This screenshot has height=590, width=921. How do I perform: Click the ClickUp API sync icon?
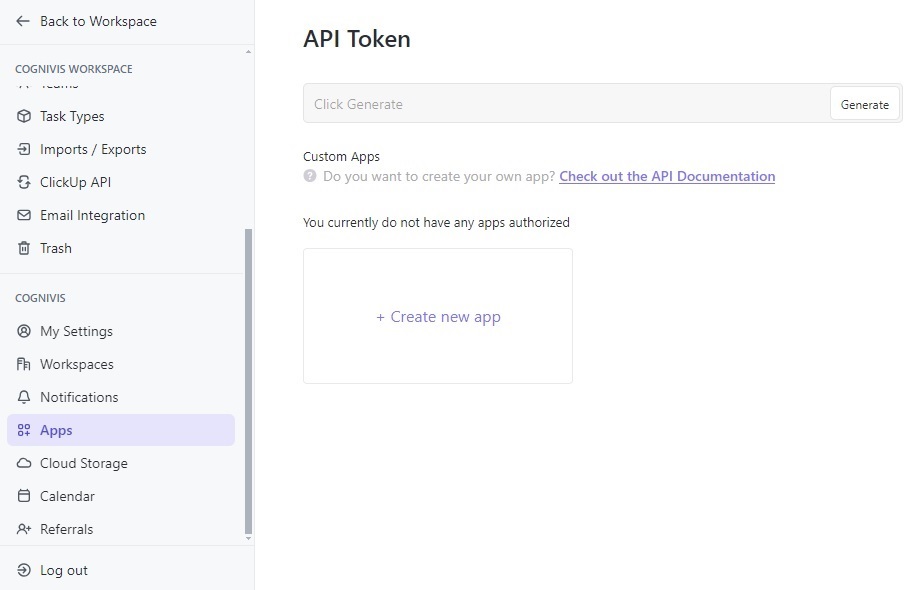point(24,182)
